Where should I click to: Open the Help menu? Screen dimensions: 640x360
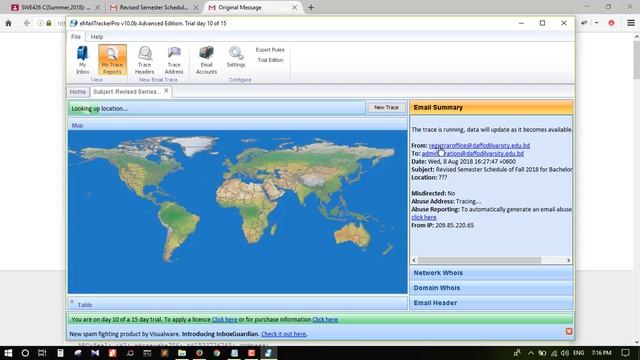point(97,37)
